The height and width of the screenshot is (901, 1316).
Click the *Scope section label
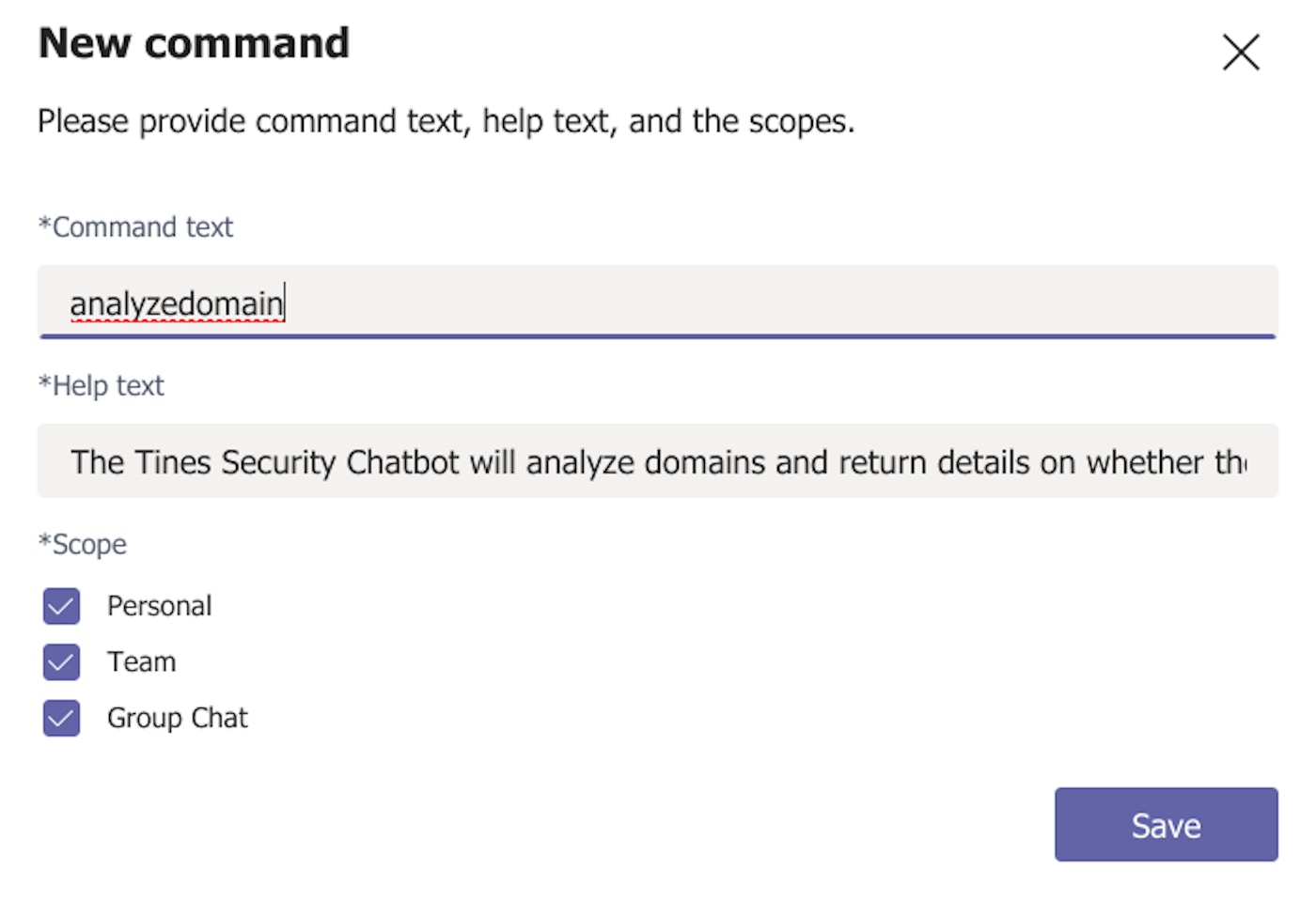(x=83, y=545)
